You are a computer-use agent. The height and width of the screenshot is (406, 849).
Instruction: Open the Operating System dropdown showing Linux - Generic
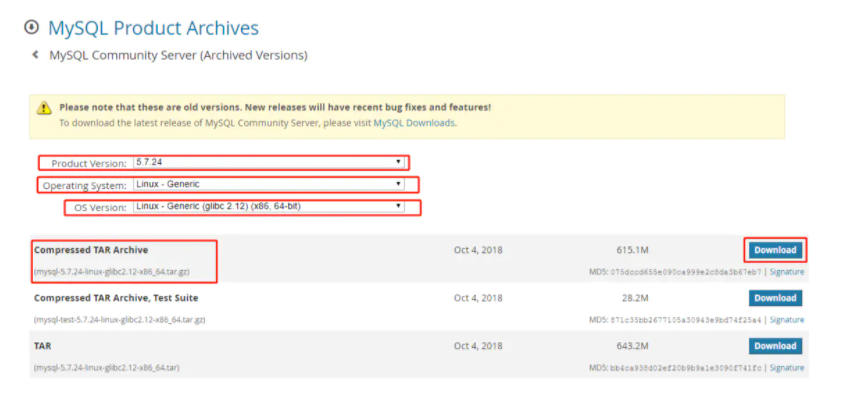coord(269,185)
